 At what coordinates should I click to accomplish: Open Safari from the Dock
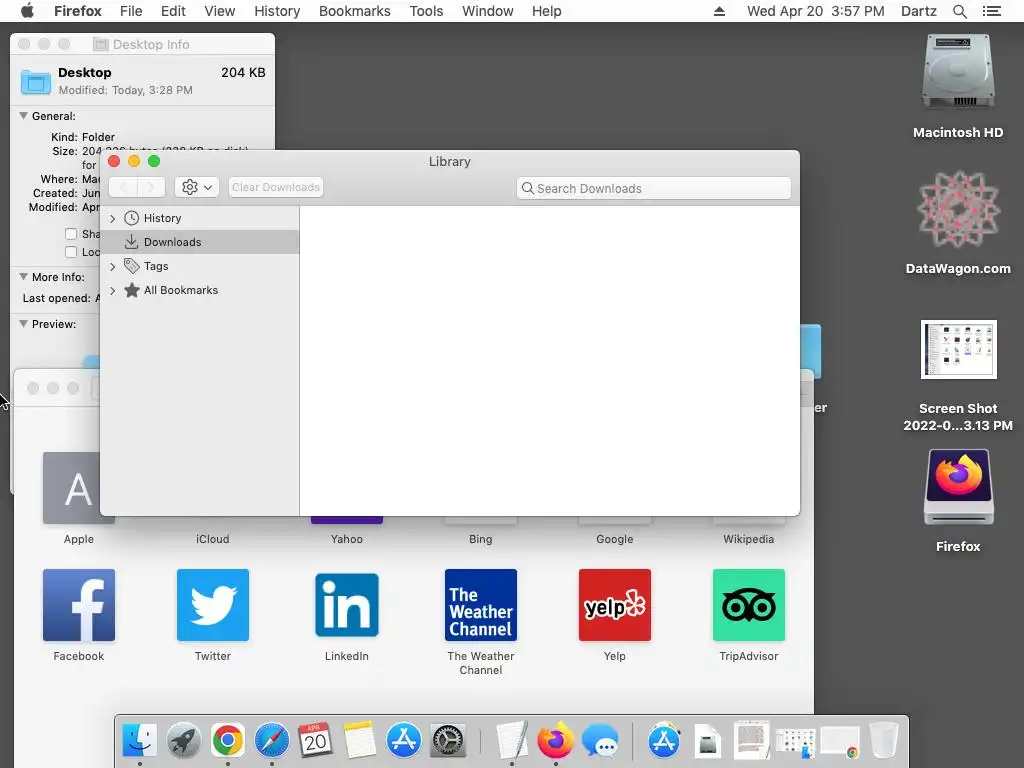(x=272, y=741)
